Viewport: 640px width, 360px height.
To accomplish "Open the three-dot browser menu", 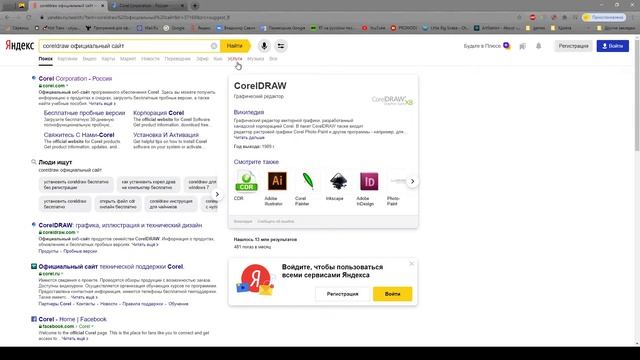I will [633, 17].
